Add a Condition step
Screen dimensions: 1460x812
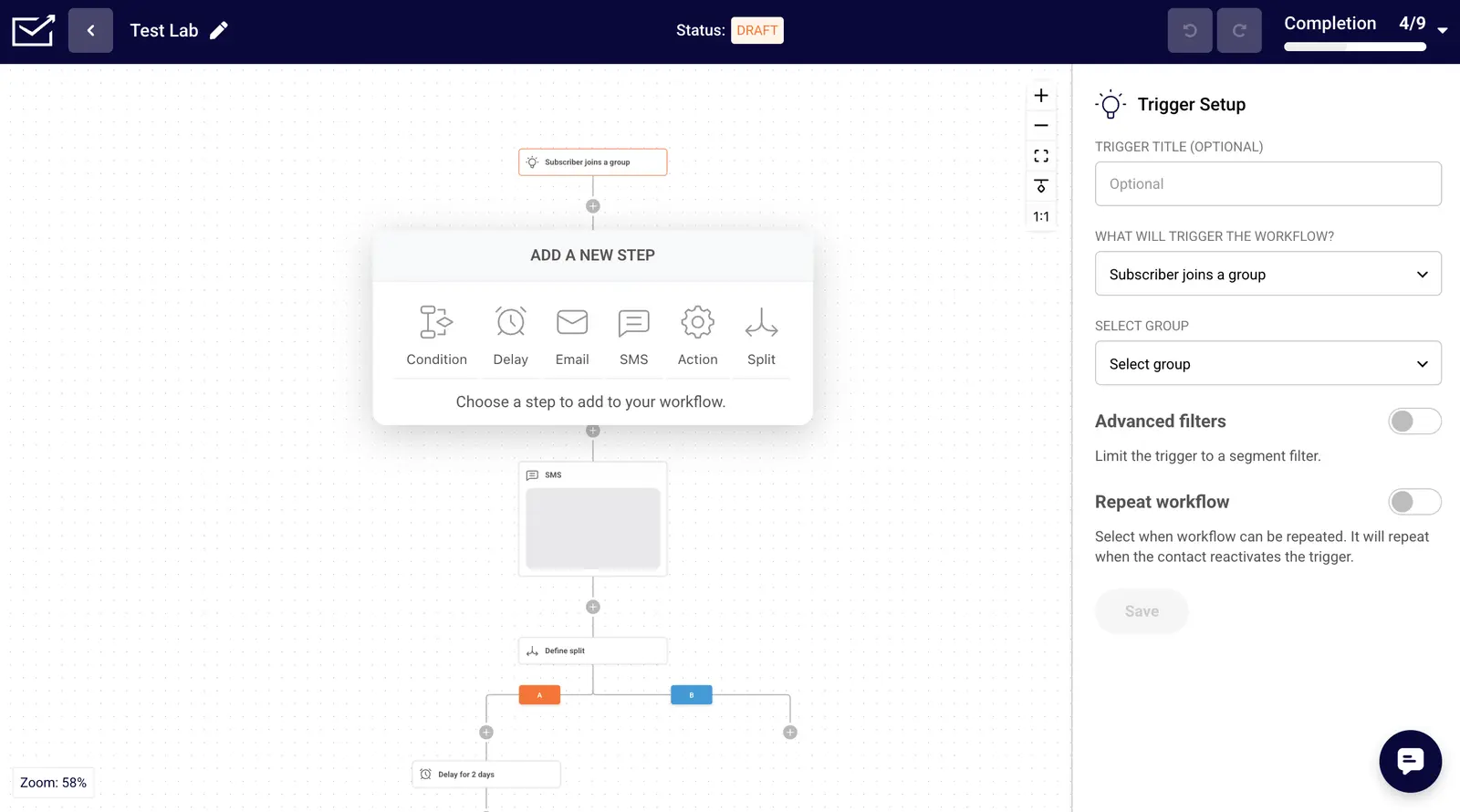click(x=437, y=336)
